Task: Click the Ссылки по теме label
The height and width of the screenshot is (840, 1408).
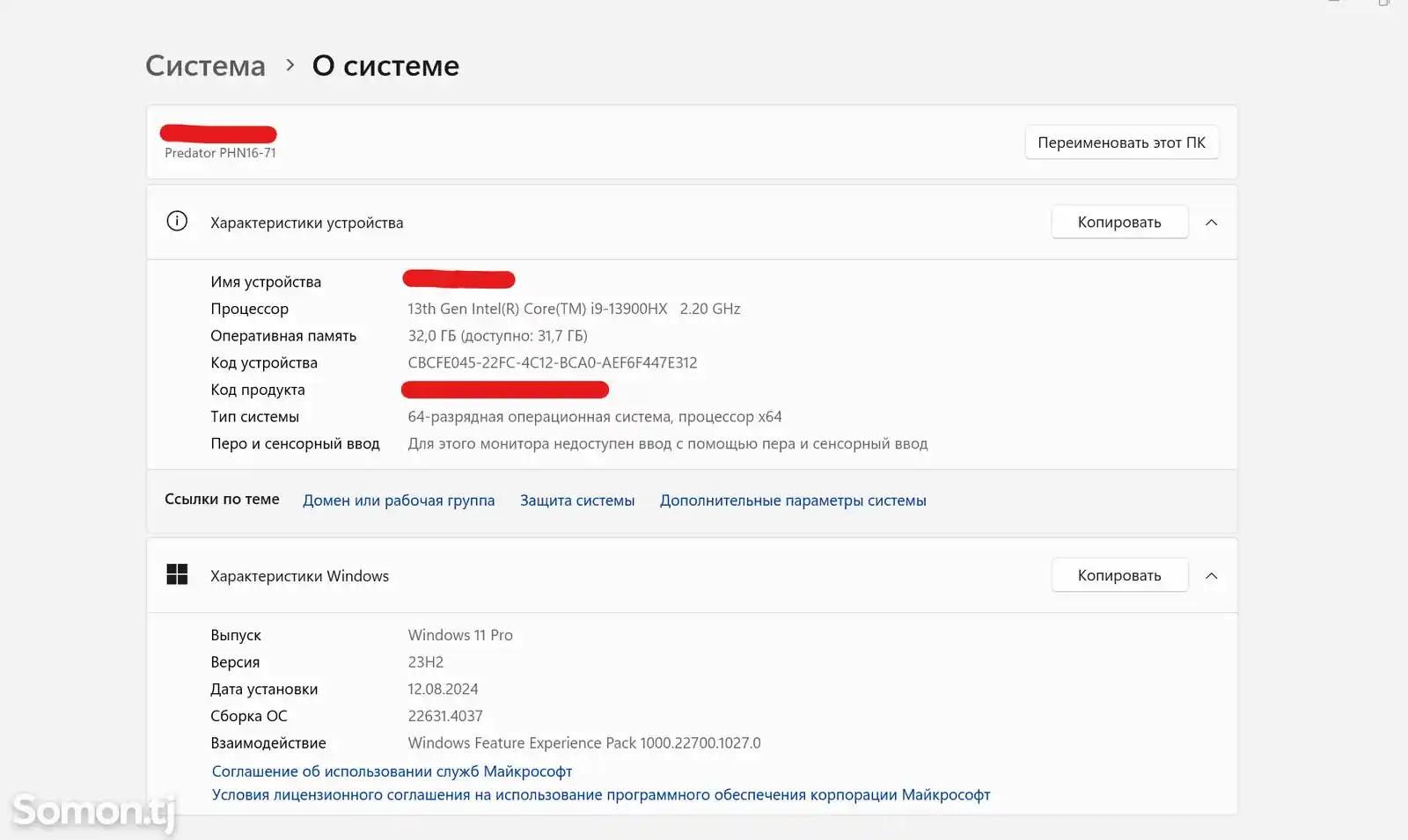Action: 222,500
